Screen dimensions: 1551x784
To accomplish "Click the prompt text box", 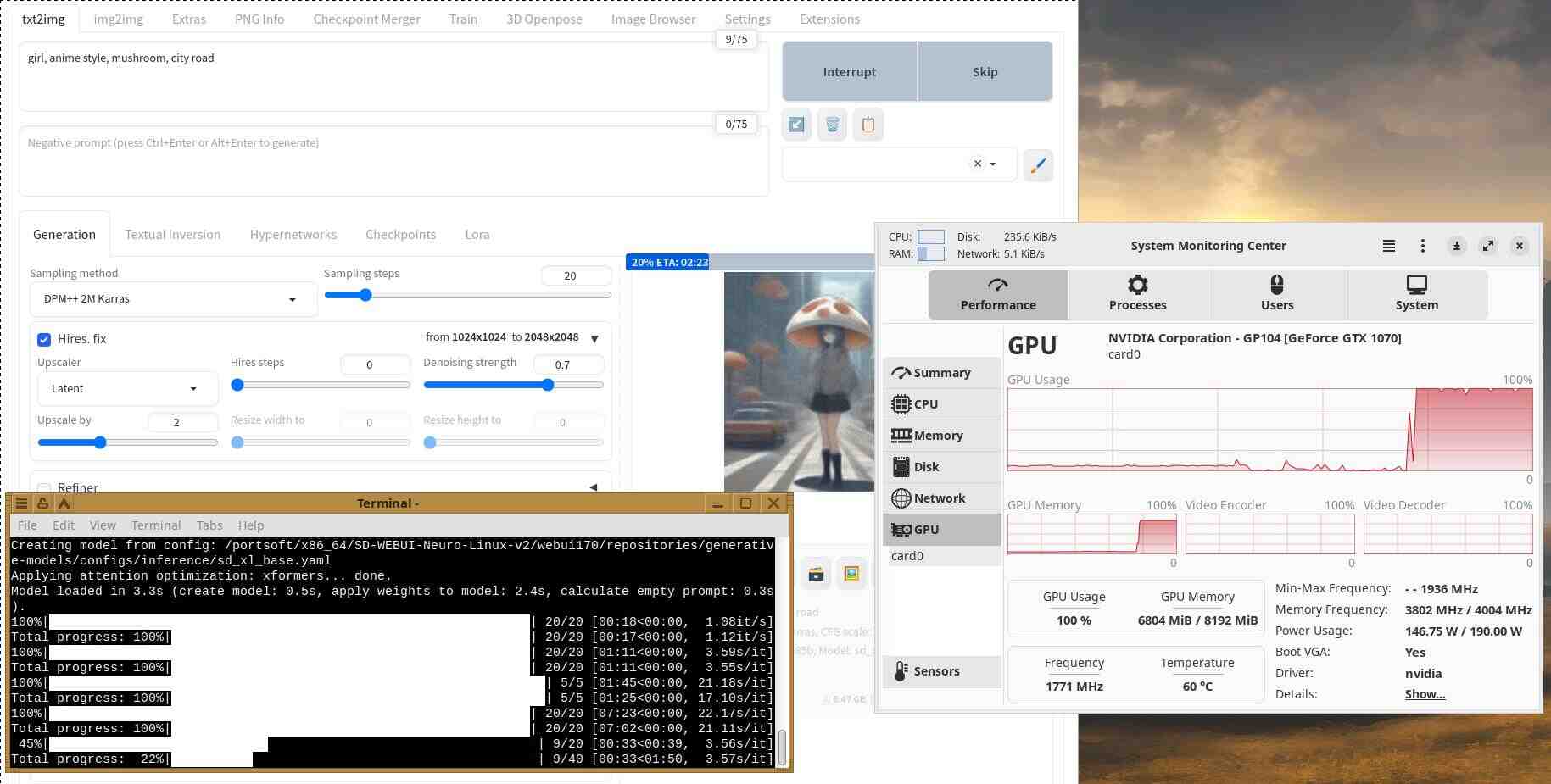I will [x=393, y=76].
